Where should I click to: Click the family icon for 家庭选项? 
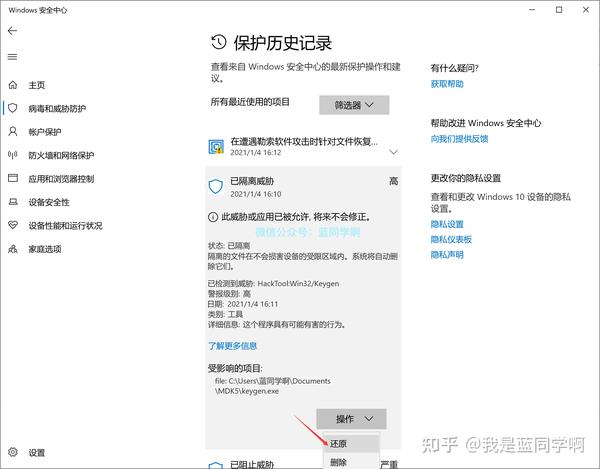[13, 249]
